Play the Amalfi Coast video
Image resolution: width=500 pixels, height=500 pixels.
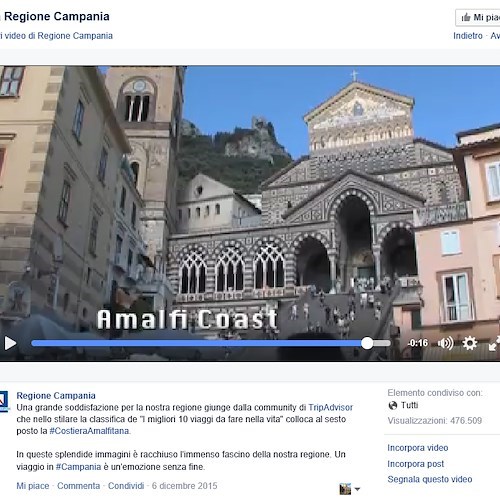pos(10,343)
